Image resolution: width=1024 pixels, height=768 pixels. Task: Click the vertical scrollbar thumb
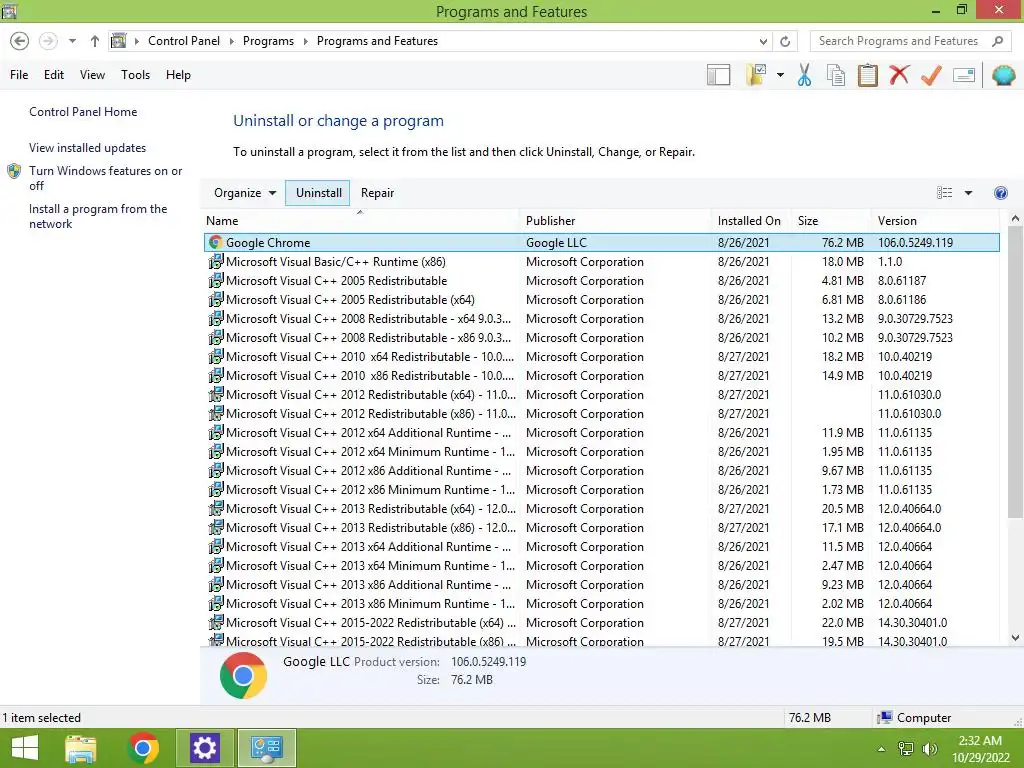point(1015,372)
